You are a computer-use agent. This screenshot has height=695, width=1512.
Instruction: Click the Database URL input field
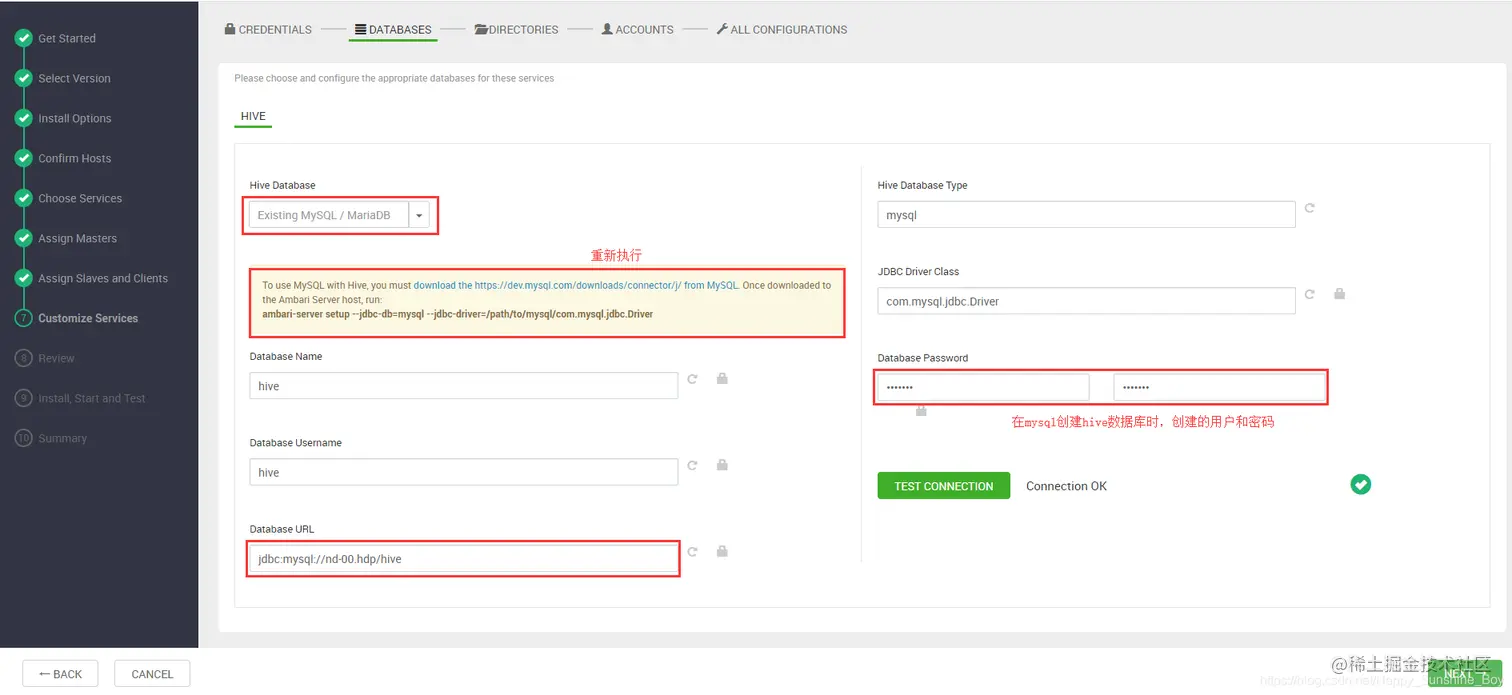(464, 559)
